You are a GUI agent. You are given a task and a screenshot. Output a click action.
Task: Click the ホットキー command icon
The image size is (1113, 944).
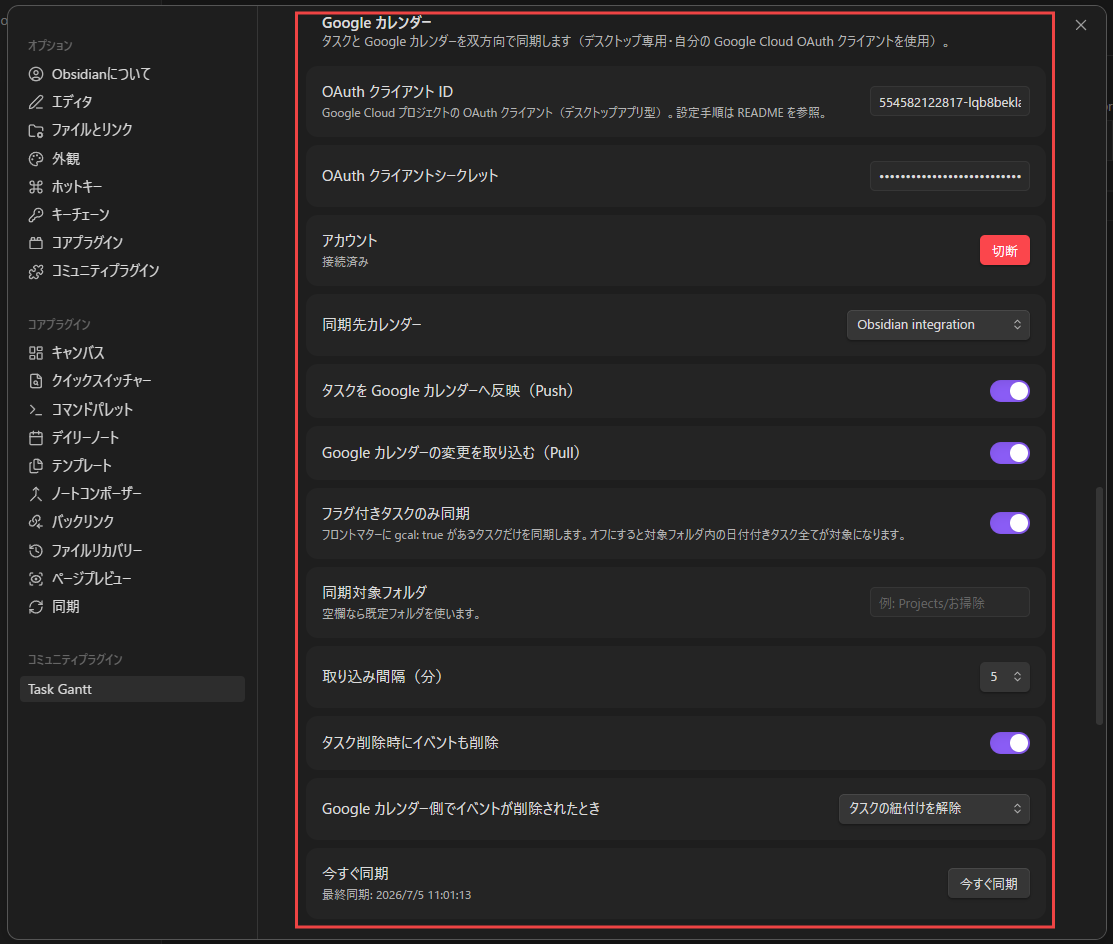tap(35, 187)
